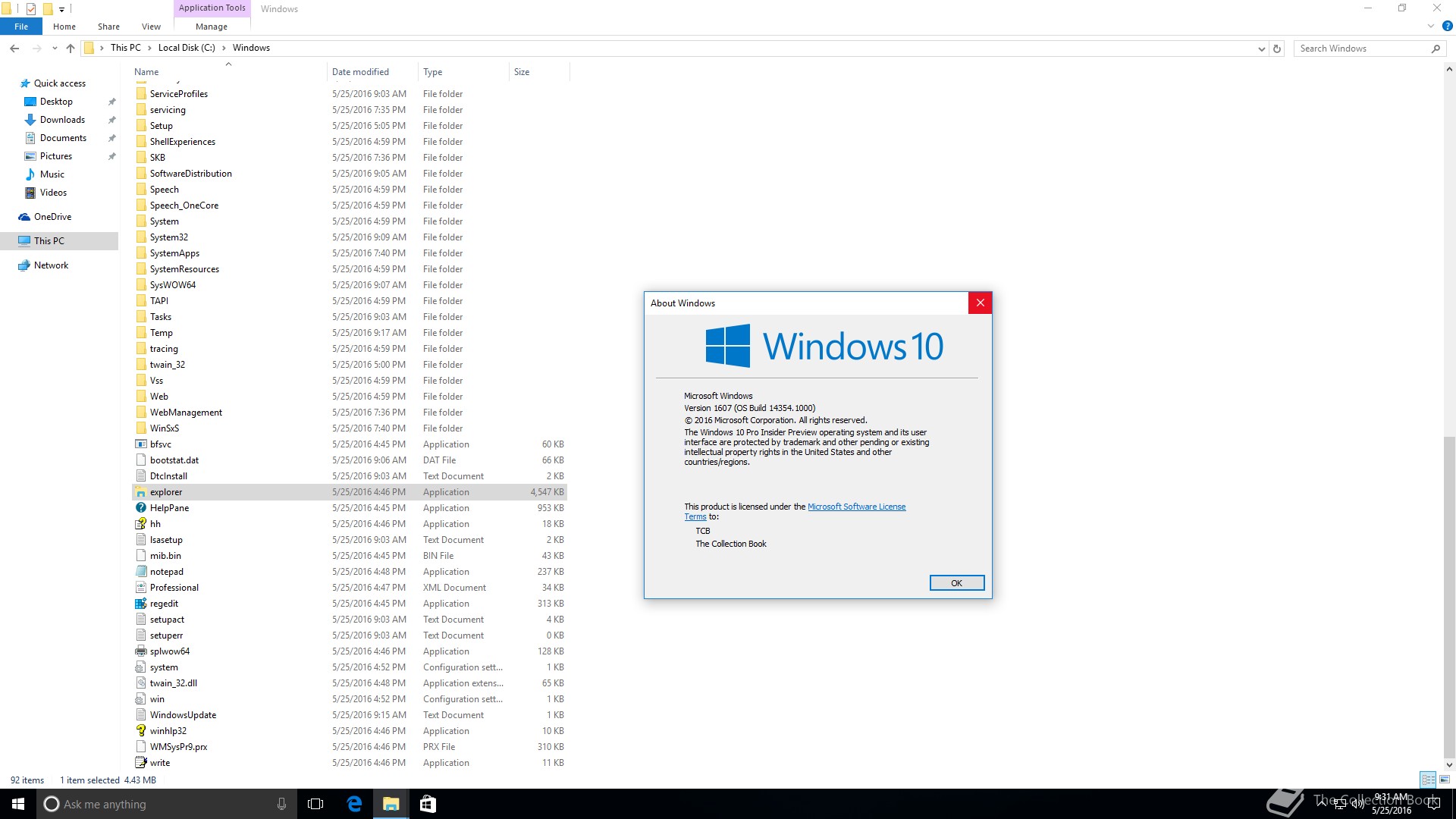Image resolution: width=1456 pixels, height=819 pixels.
Task: Open the Home ribbon tab
Action: pos(64,27)
